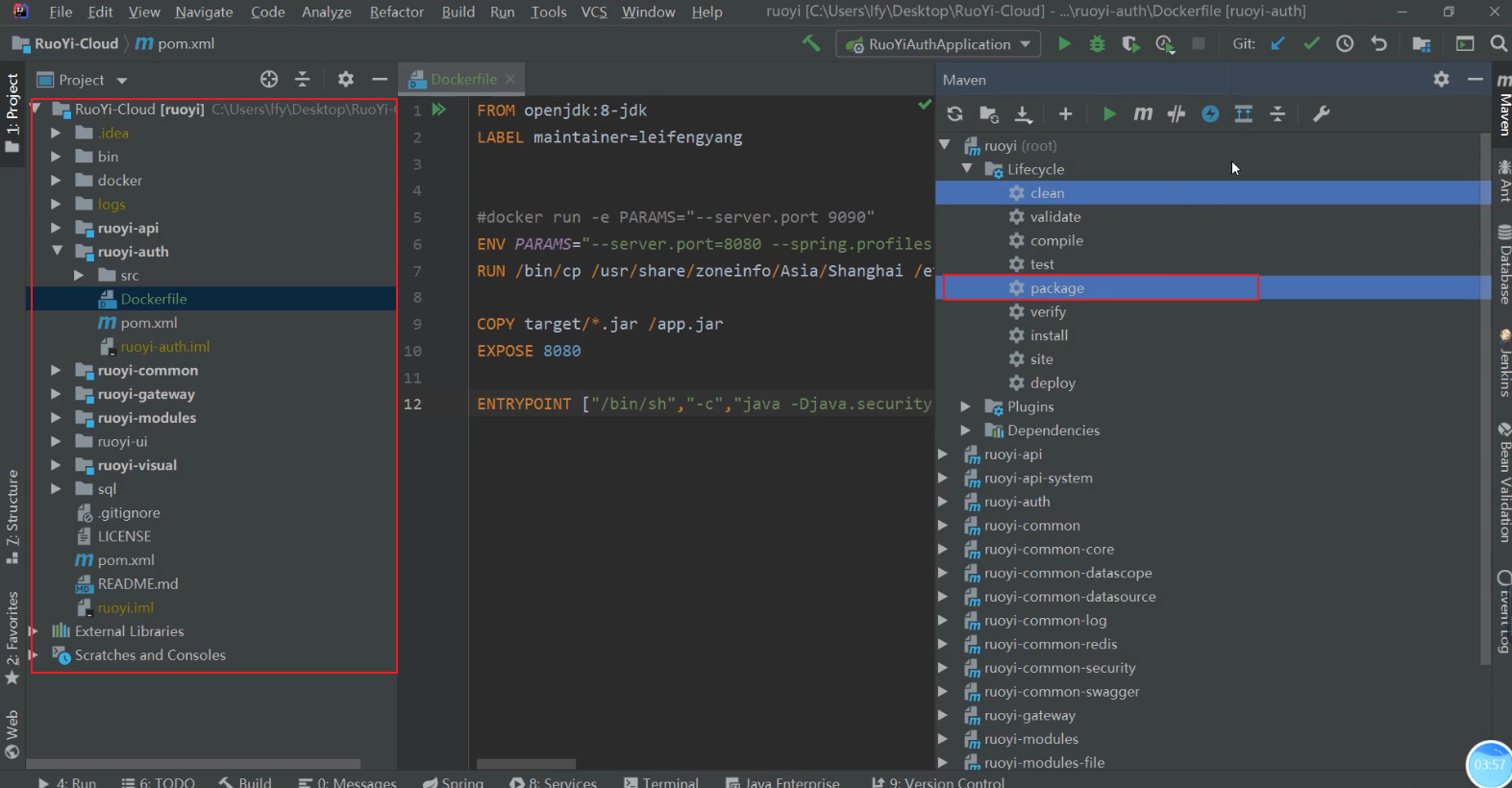Add Maven project with the plus icon

point(1065,113)
